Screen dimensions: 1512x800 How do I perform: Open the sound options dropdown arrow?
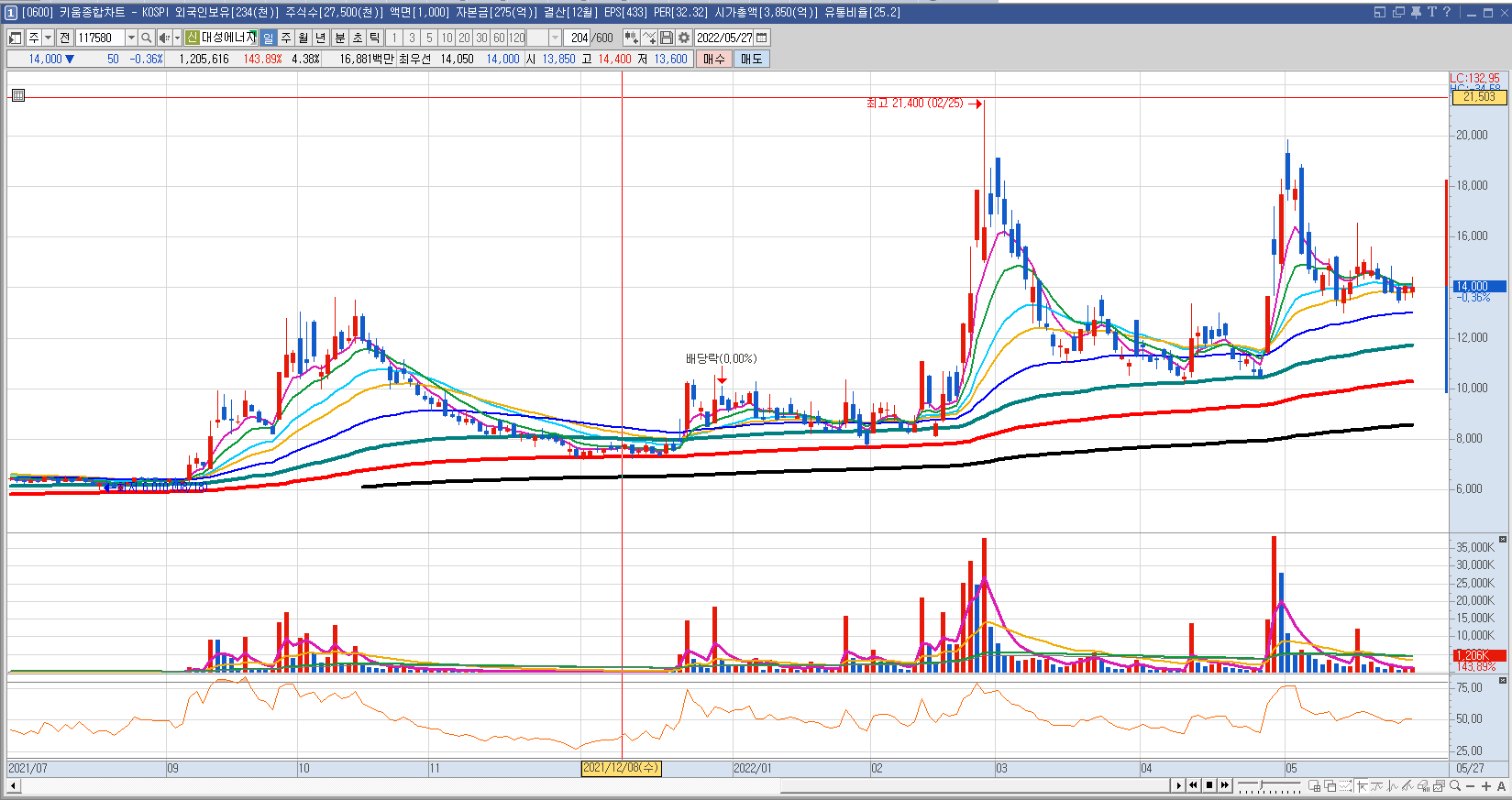tap(177, 38)
